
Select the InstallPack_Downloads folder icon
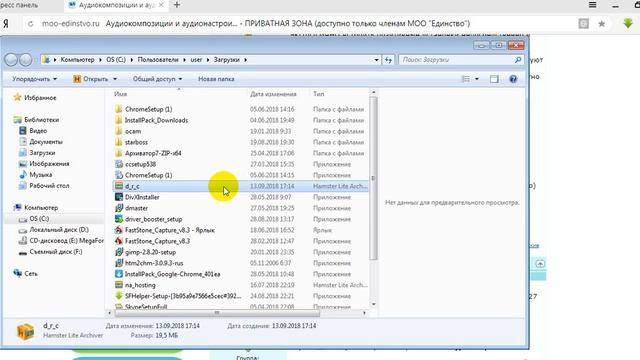tap(119, 120)
